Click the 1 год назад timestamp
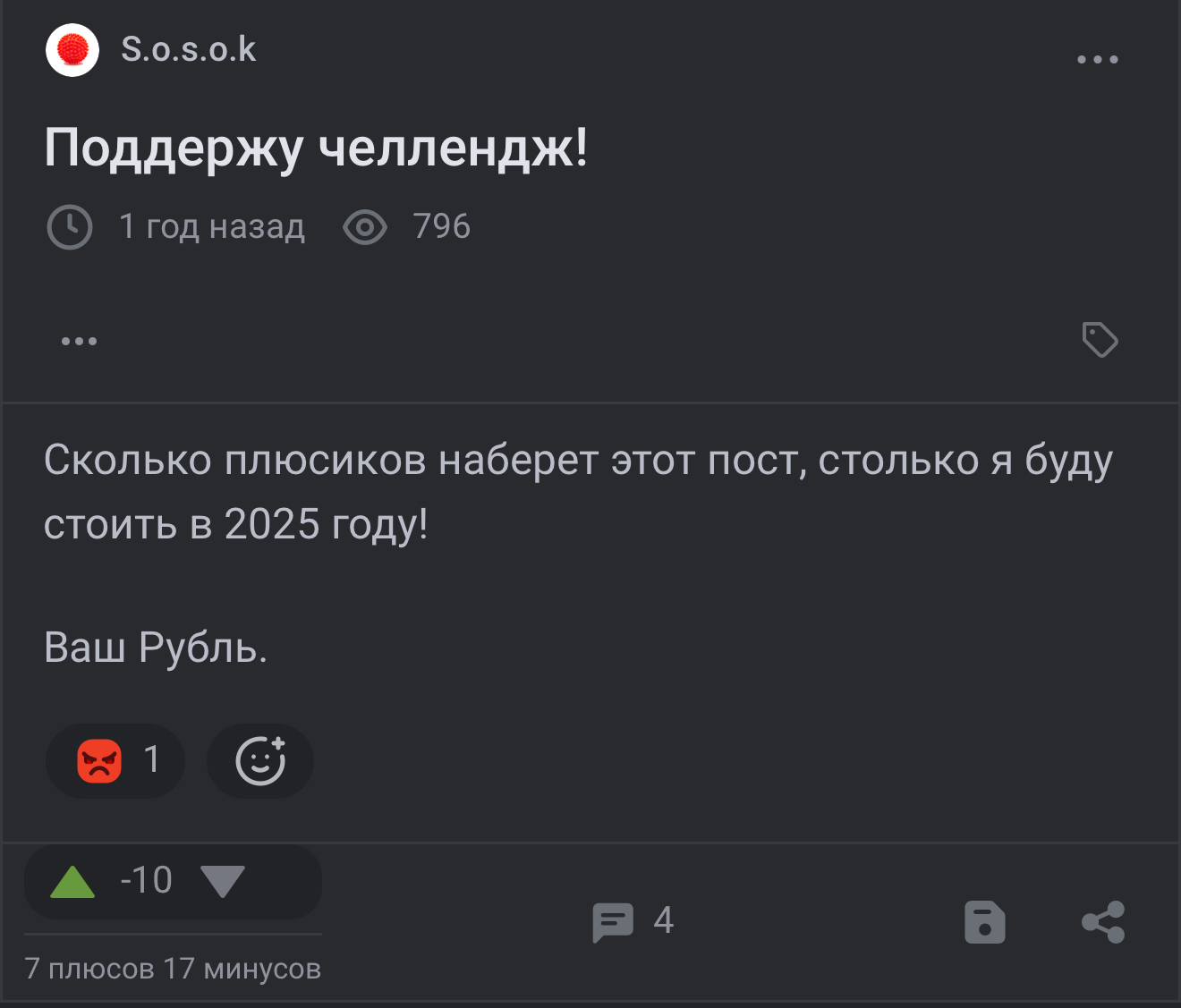Image resolution: width=1181 pixels, height=1008 pixels. [x=212, y=227]
